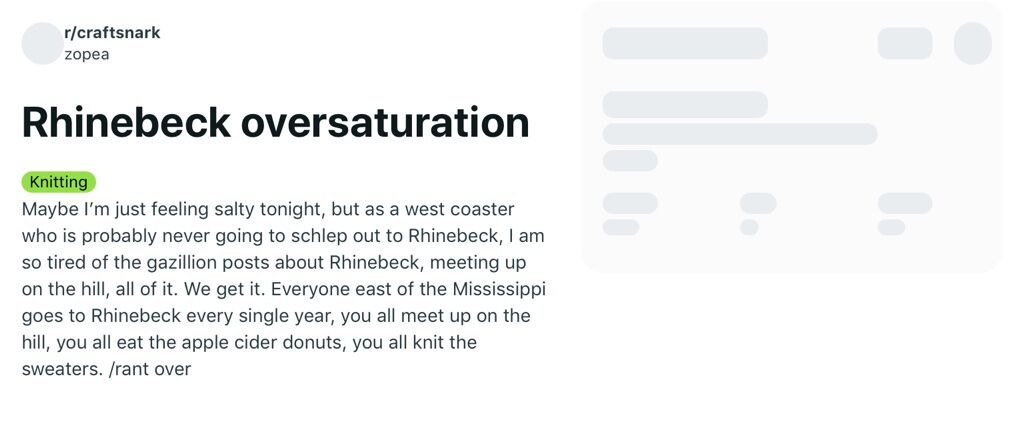Click the post body paragraph text
This screenshot has height=426, width=1024.
pyautogui.click(x=283, y=289)
